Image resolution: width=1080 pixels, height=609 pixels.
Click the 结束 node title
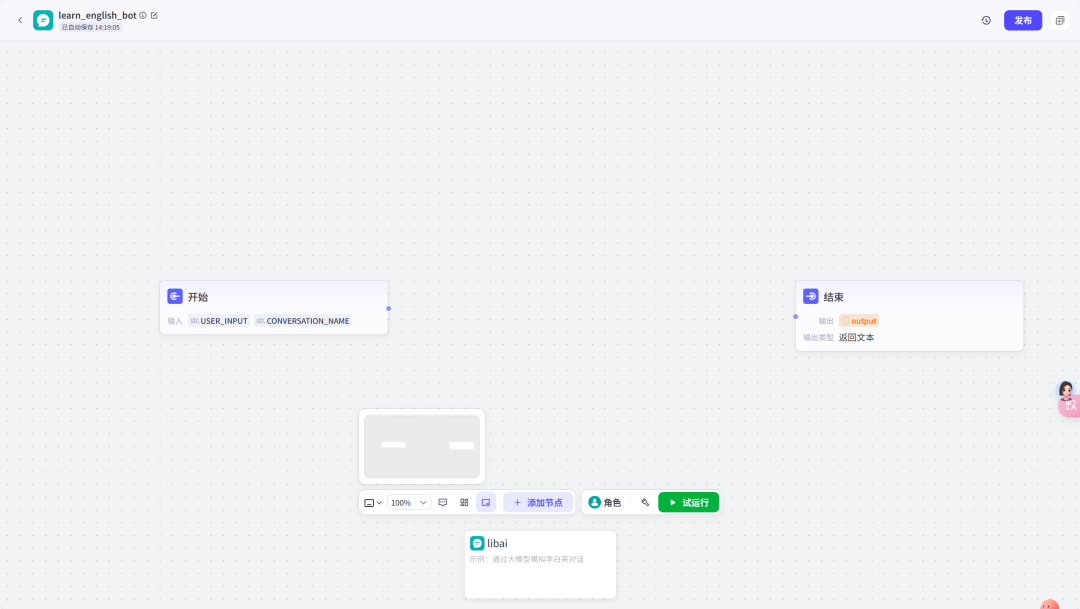point(833,297)
